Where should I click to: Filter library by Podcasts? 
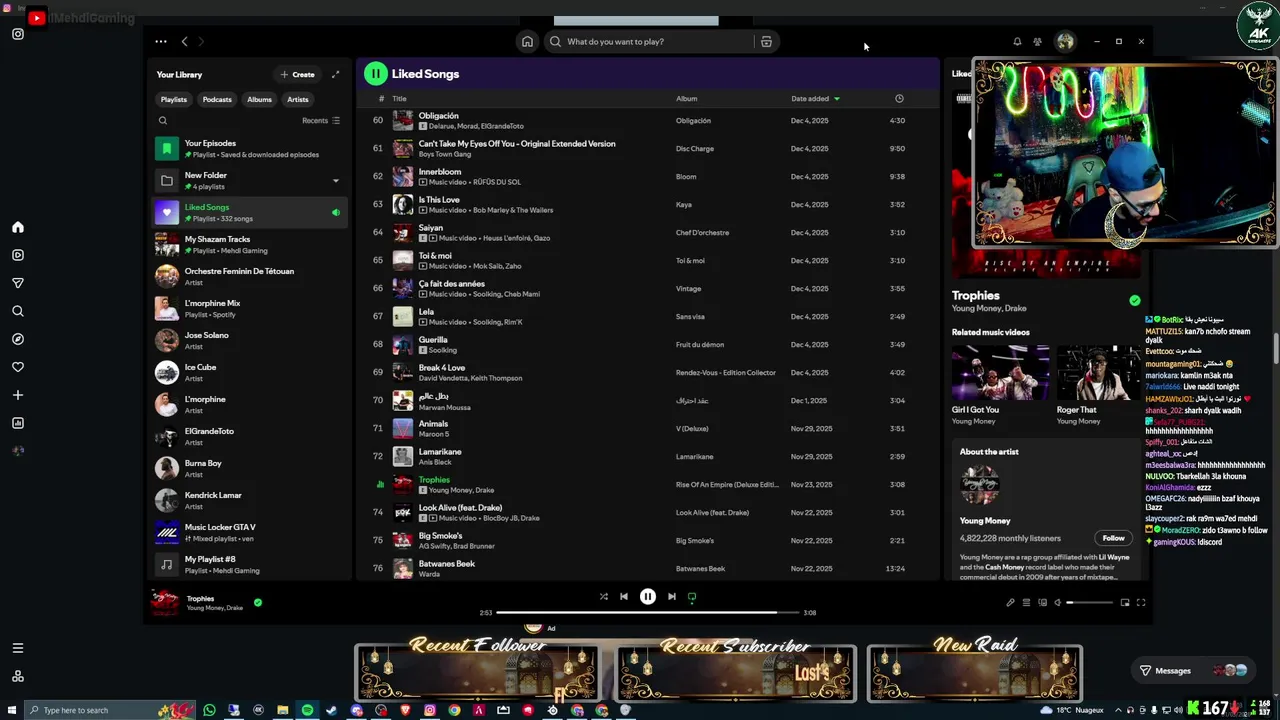pos(217,99)
